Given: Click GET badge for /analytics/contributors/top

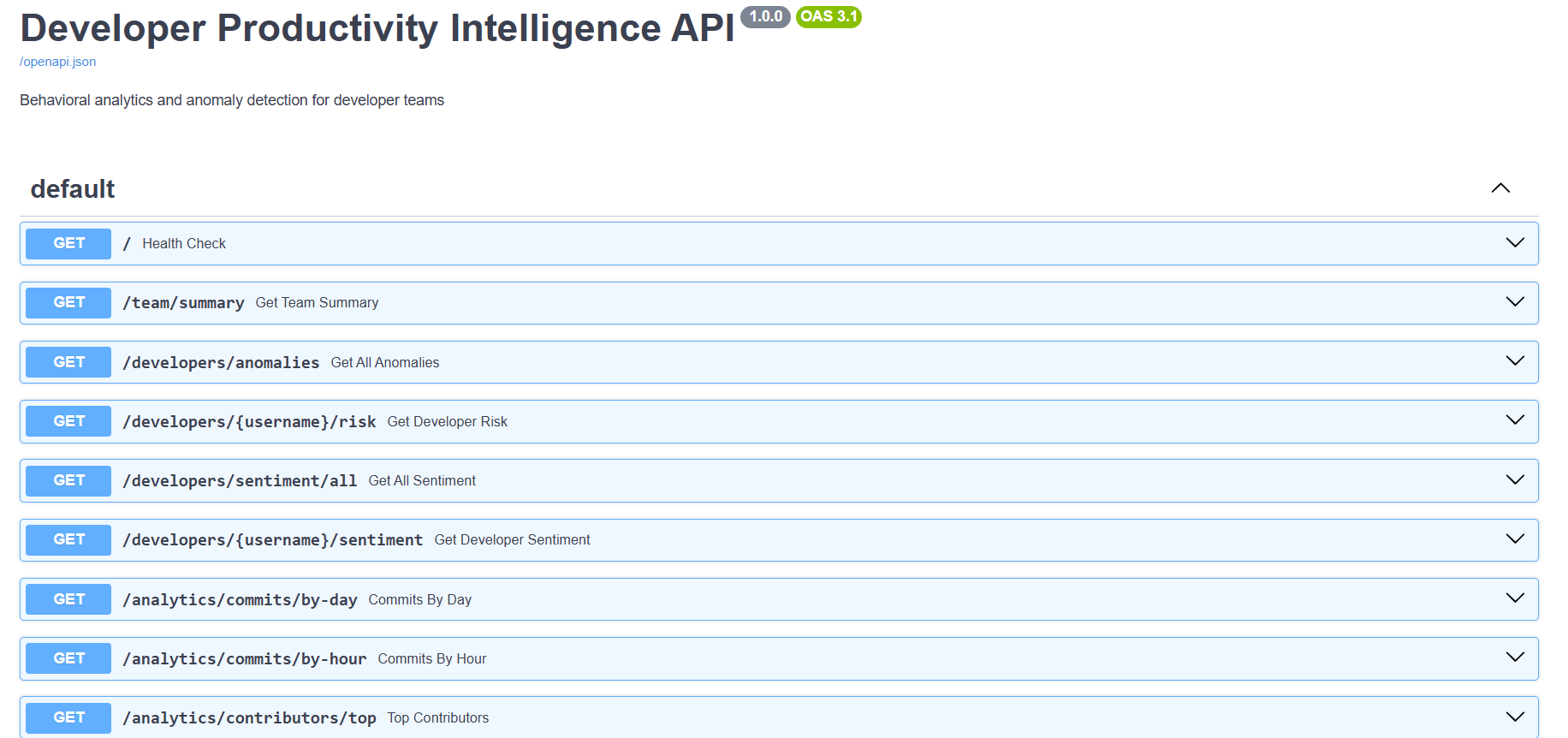Looking at the screenshot, I should click(x=68, y=717).
